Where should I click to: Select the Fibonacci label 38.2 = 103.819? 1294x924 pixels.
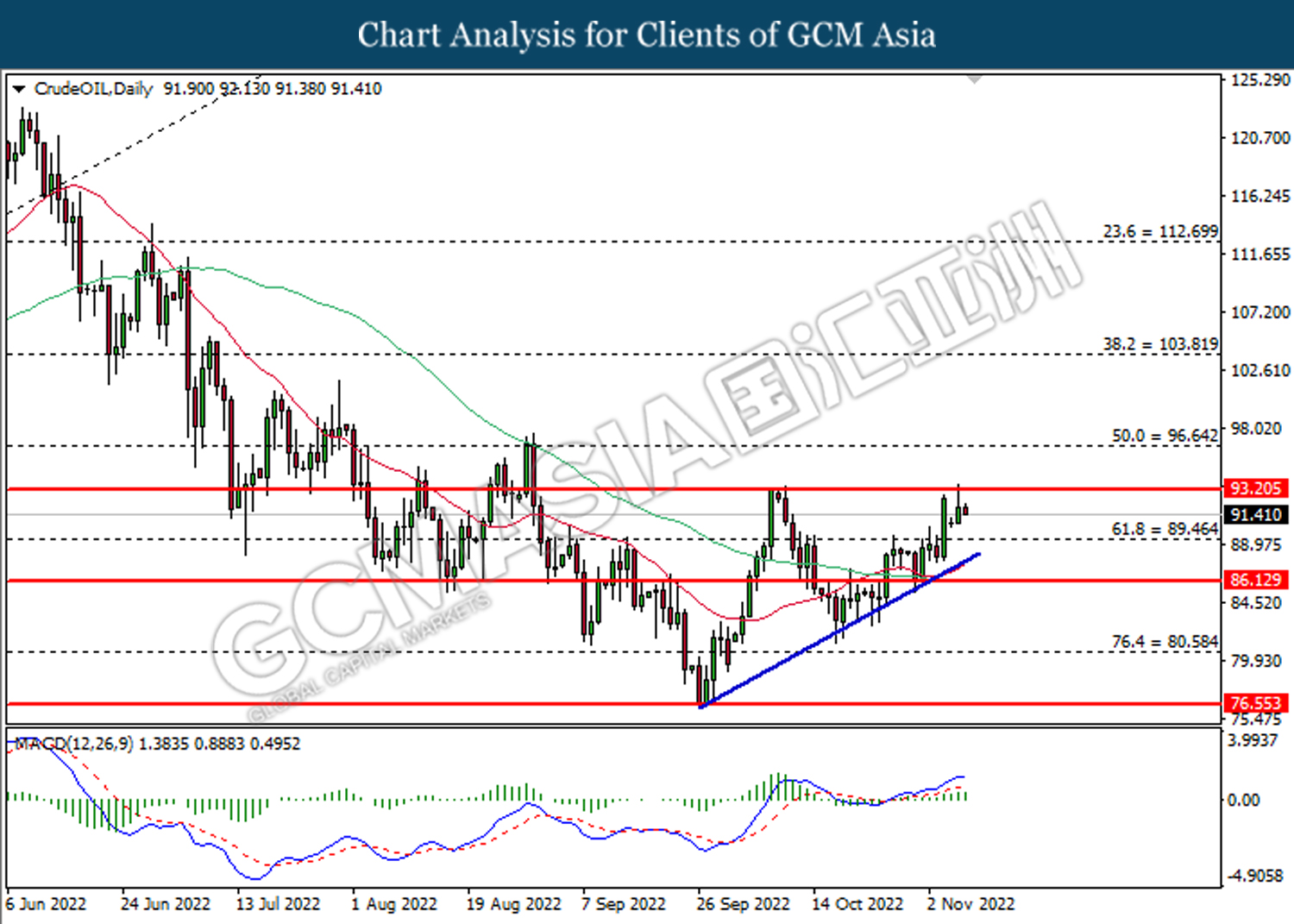point(1160,343)
